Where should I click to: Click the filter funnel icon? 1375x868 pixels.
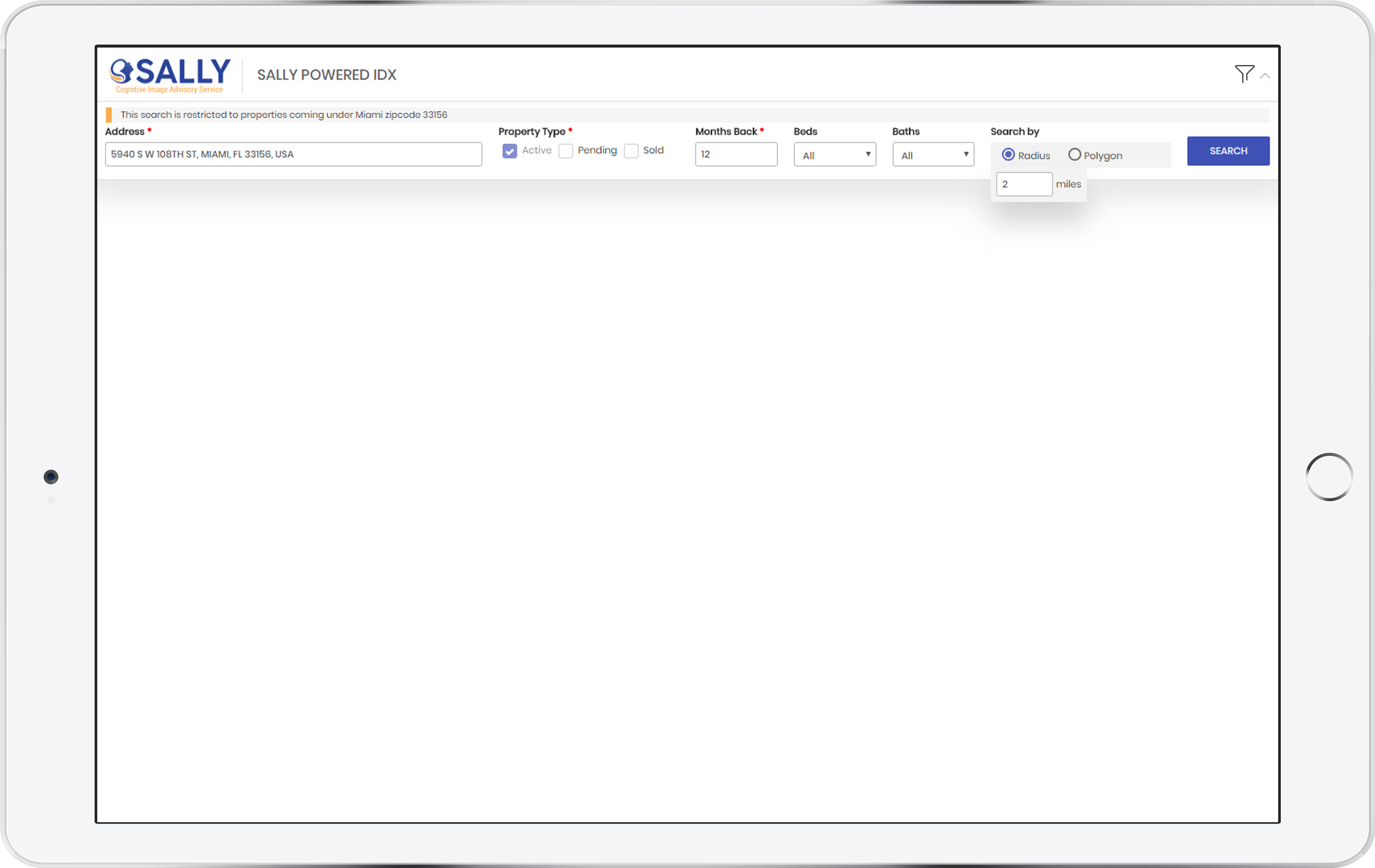(1244, 73)
